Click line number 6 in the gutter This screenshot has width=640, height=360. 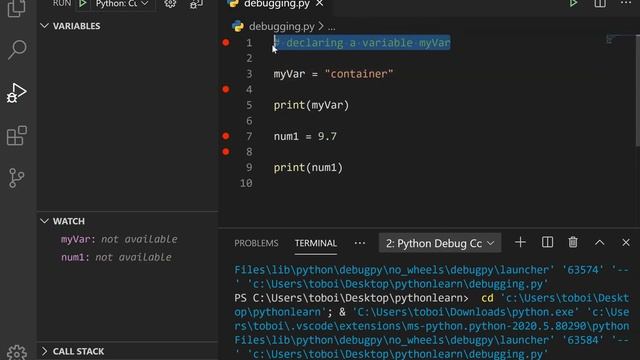coord(249,121)
